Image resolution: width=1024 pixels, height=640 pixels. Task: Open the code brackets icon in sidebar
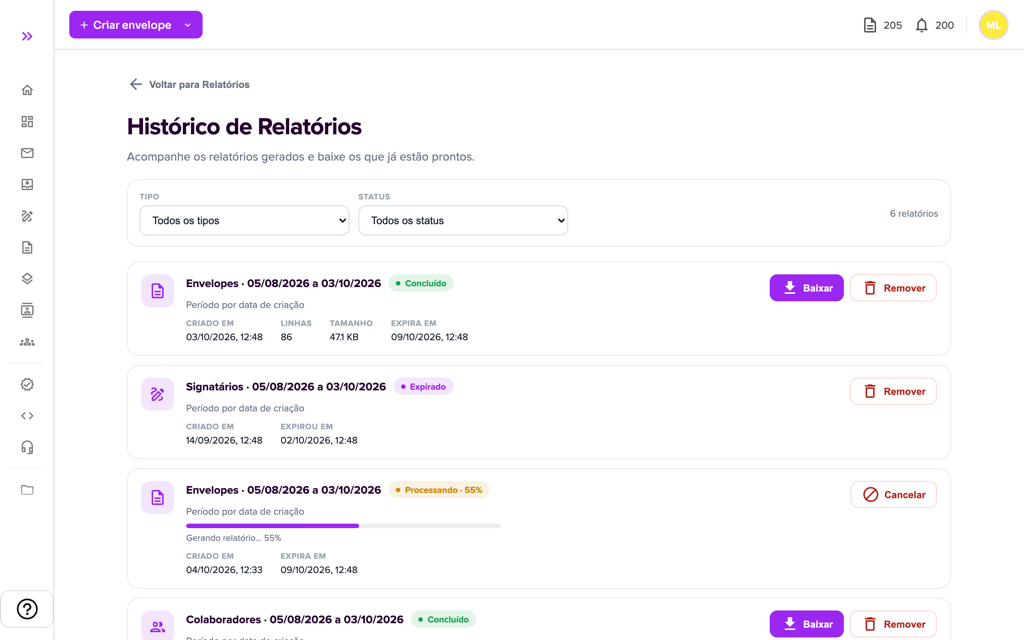coord(27,416)
